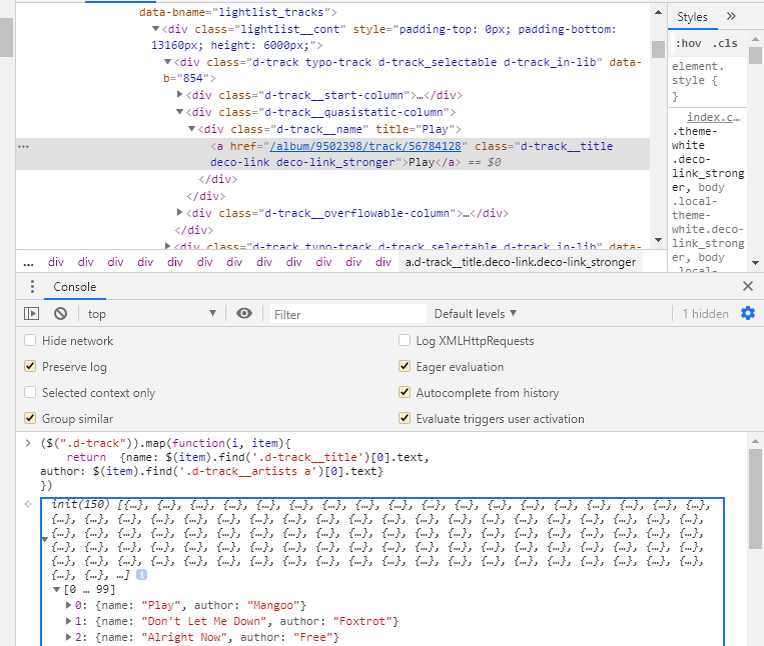Click the data-bname="lightlist_tracks" attribute line
764x646 pixels.
tap(238, 12)
